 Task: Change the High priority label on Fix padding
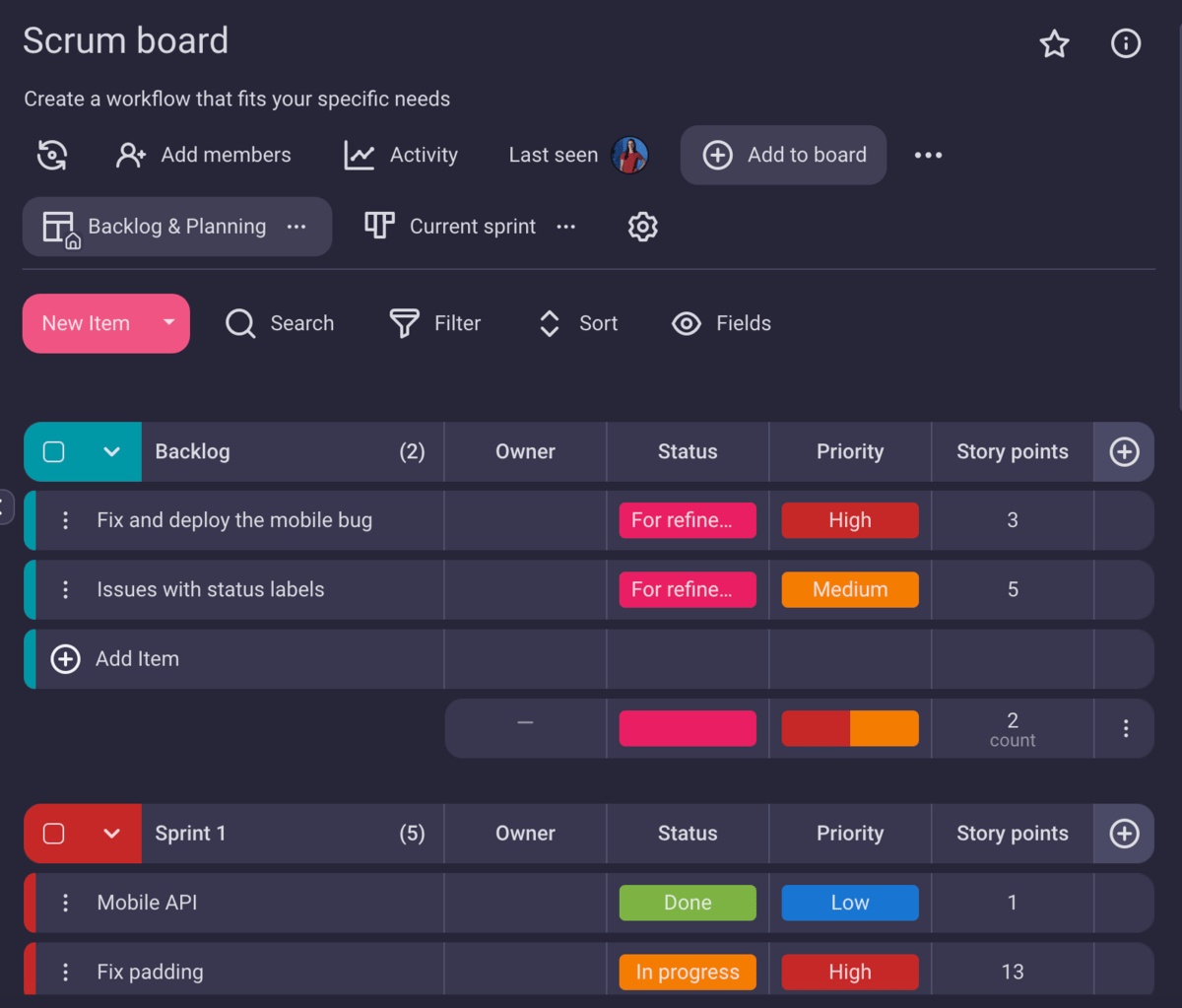point(849,971)
